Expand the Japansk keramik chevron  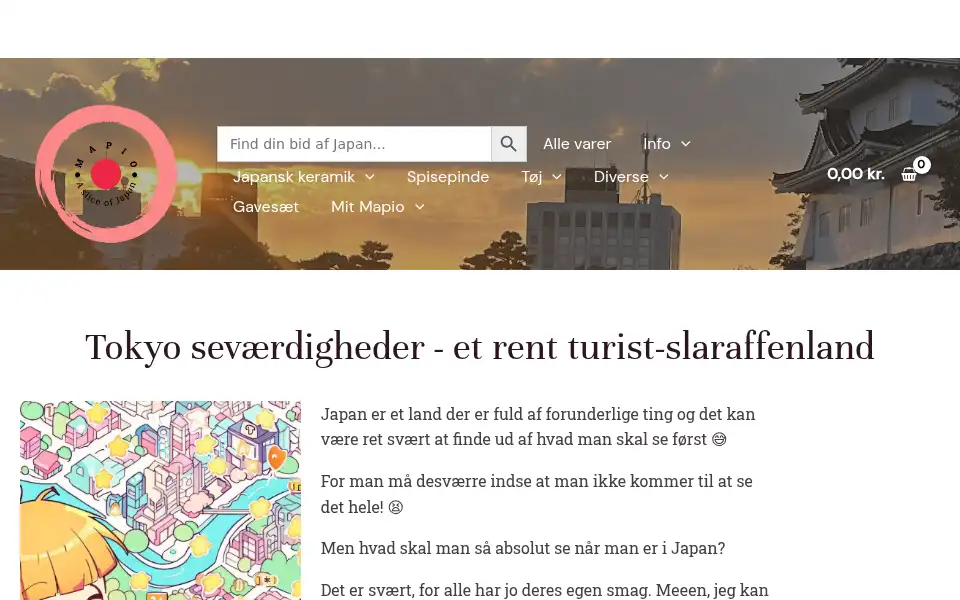(x=370, y=177)
